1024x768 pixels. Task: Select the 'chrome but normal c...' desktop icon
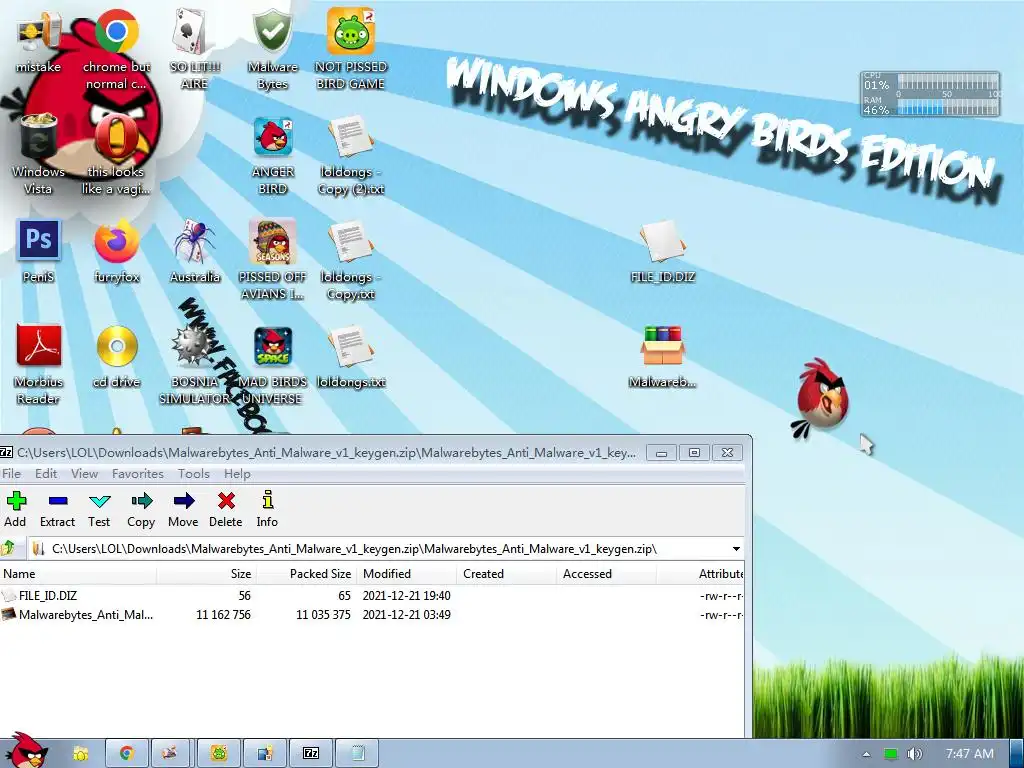(x=116, y=49)
